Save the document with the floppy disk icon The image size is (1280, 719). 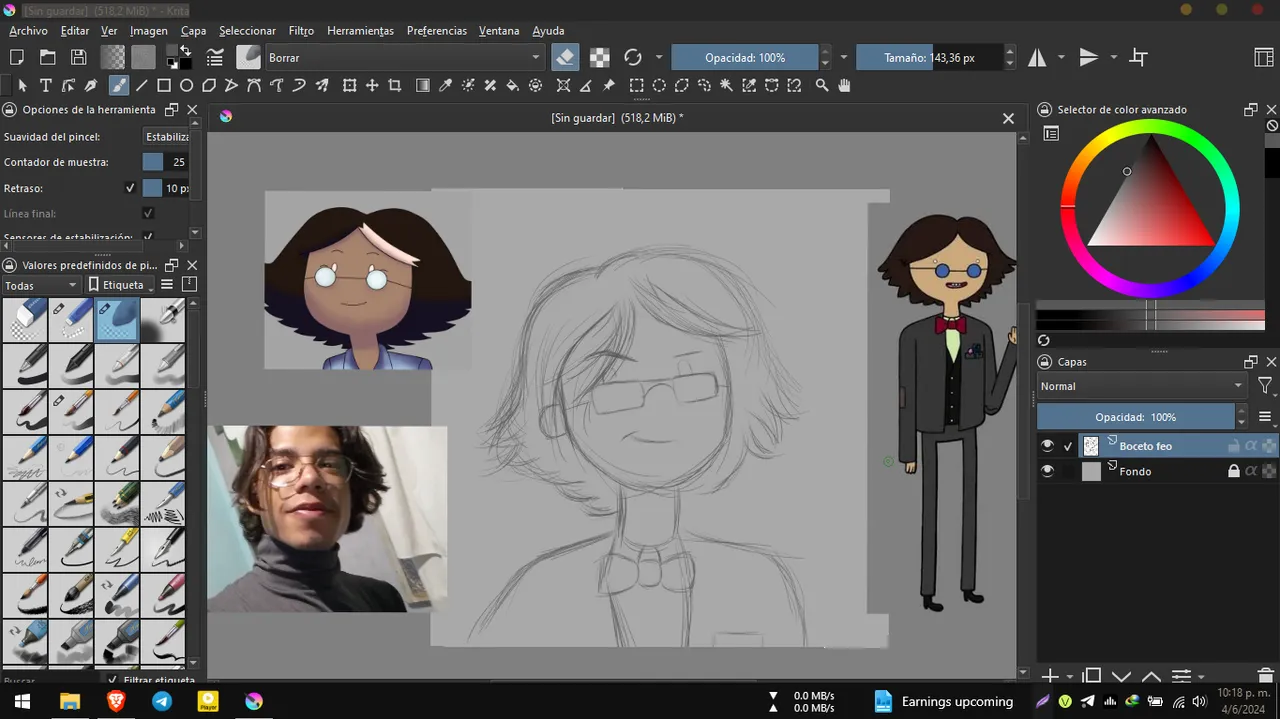[x=78, y=58]
